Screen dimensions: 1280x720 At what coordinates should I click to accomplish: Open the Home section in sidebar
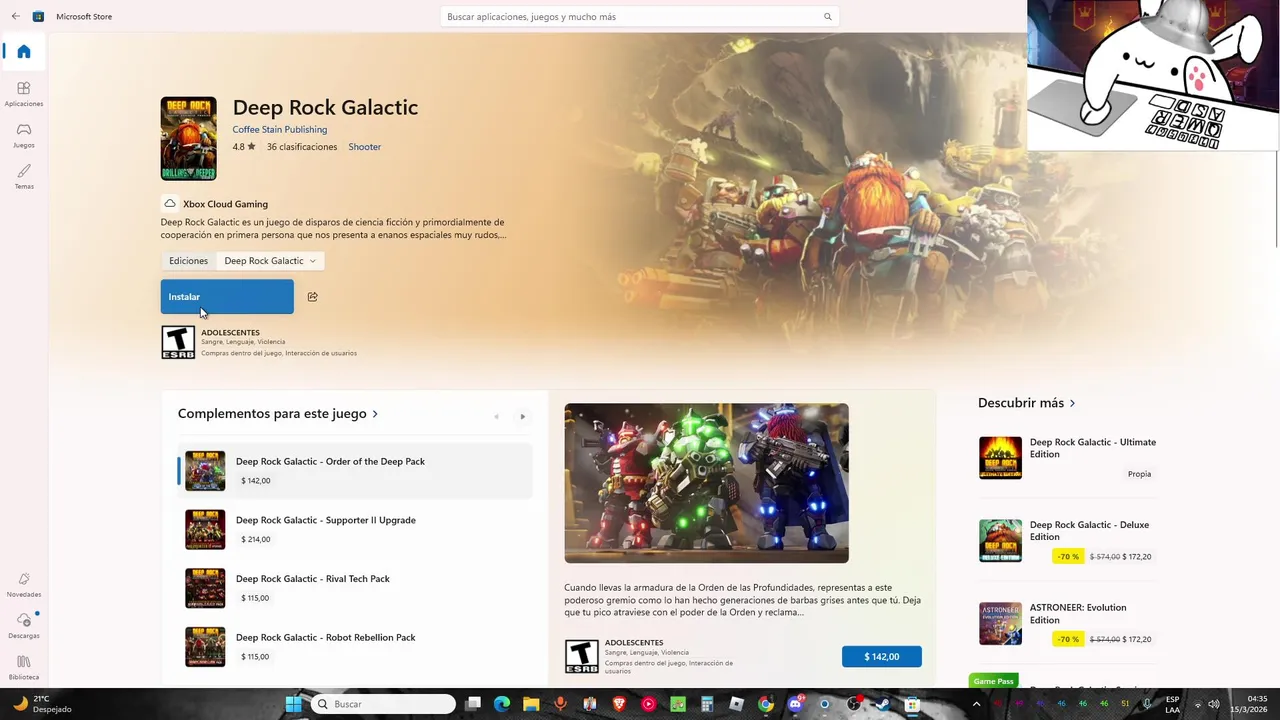coord(24,52)
